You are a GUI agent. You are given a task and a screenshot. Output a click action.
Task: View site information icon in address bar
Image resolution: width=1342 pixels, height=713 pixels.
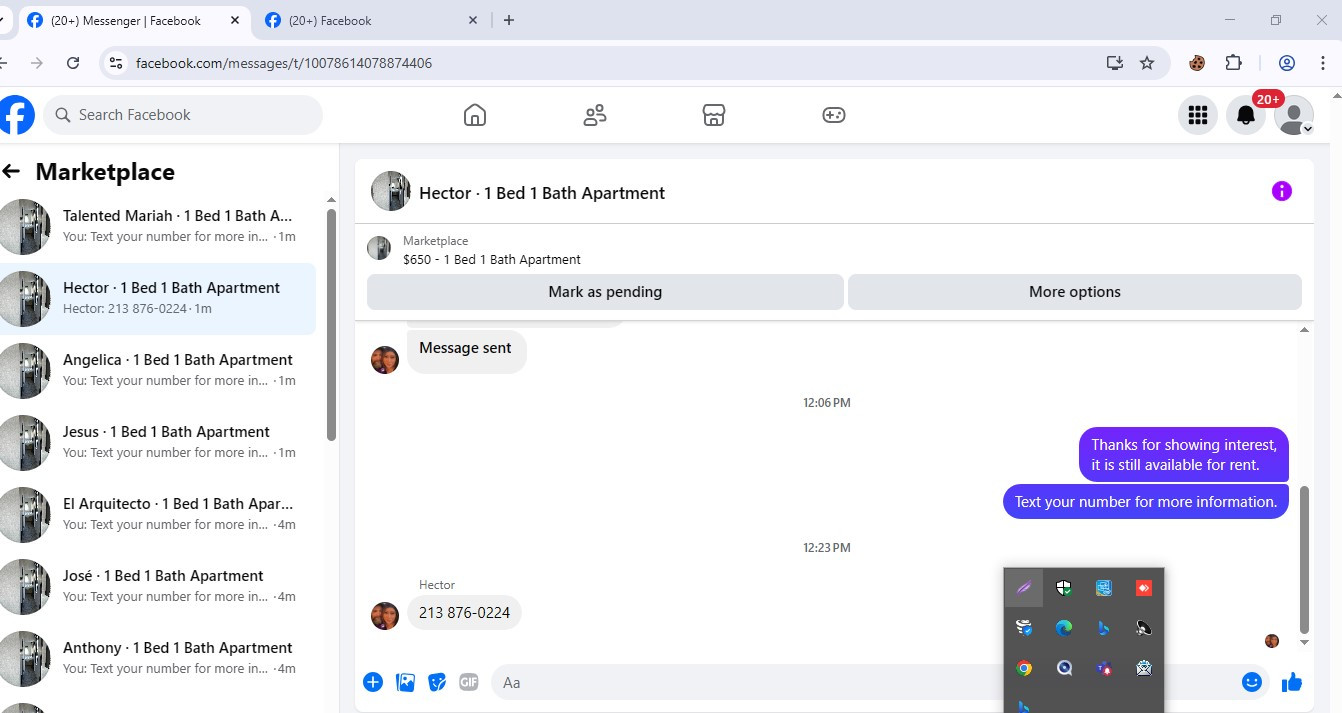click(x=116, y=63)
